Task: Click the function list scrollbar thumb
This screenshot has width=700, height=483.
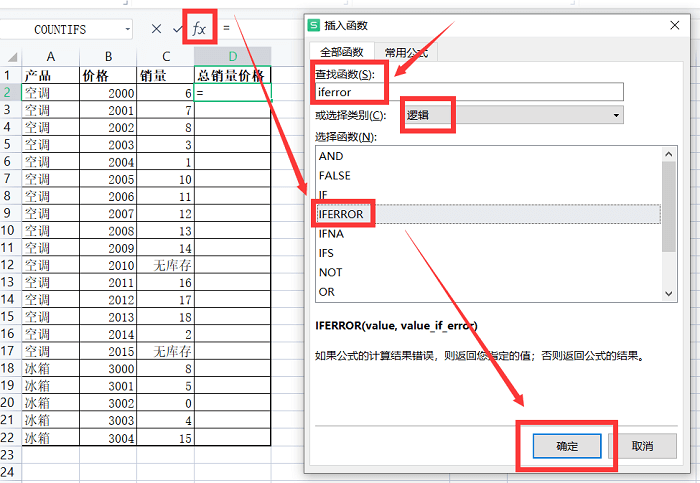Action: tap(669, 206)
